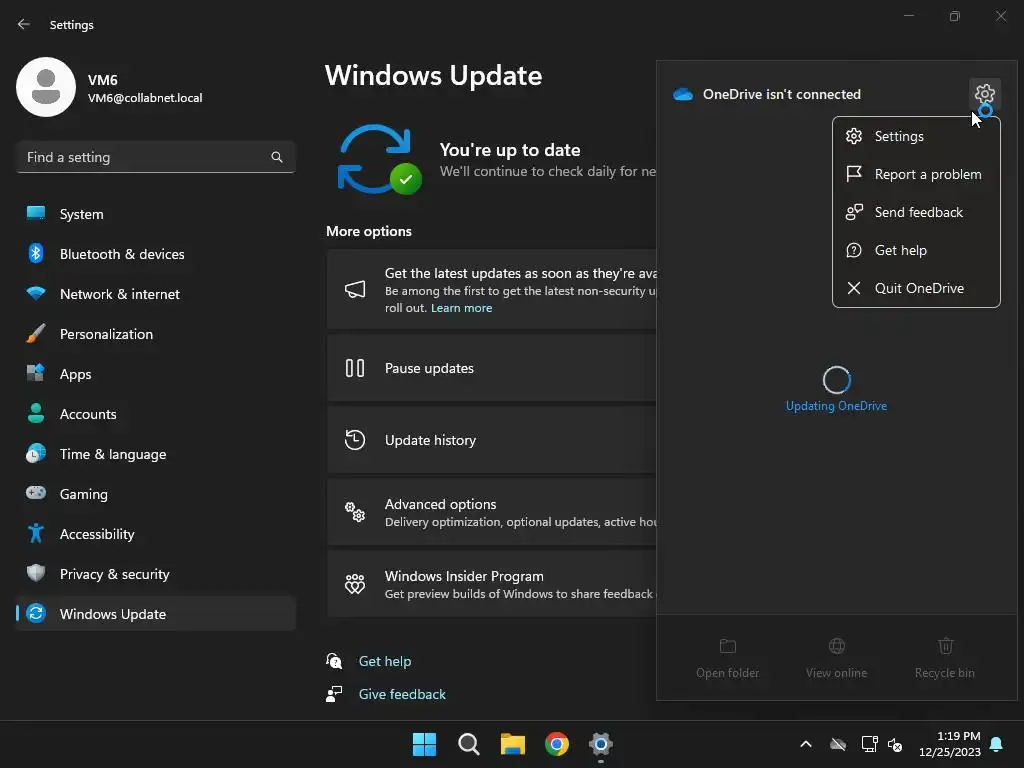
Task: Open Privacy & security category
Action: pos(155,574)
